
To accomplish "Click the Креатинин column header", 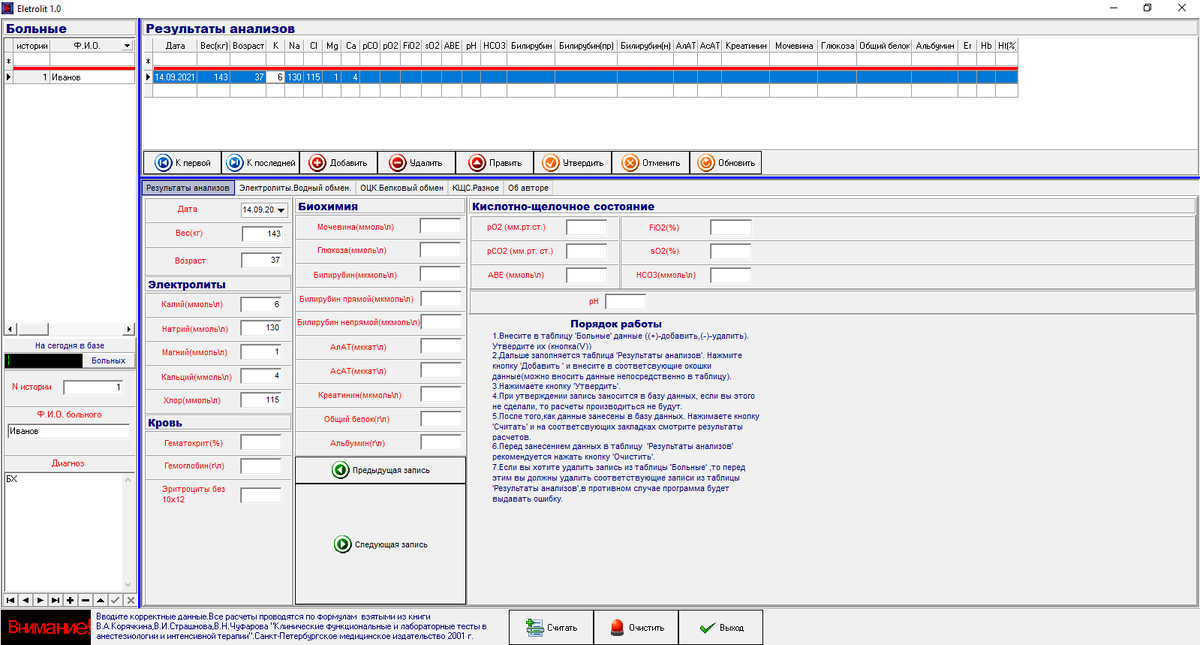I will click(746, 45).
